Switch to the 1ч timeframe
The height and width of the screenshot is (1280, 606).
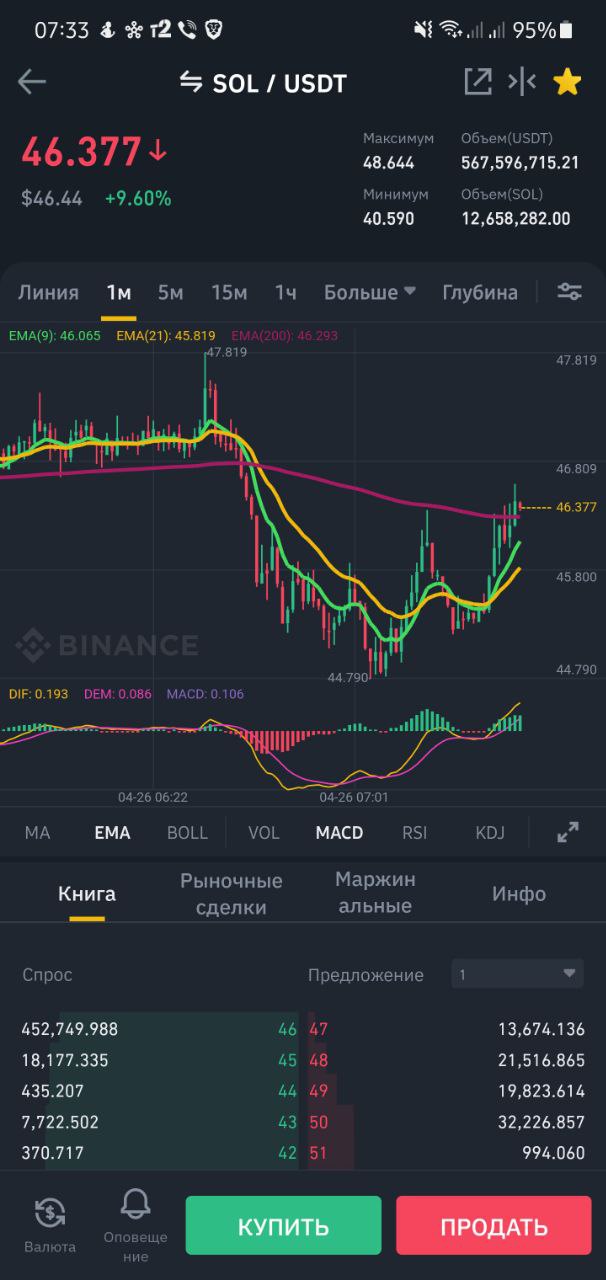coord(286,292)
